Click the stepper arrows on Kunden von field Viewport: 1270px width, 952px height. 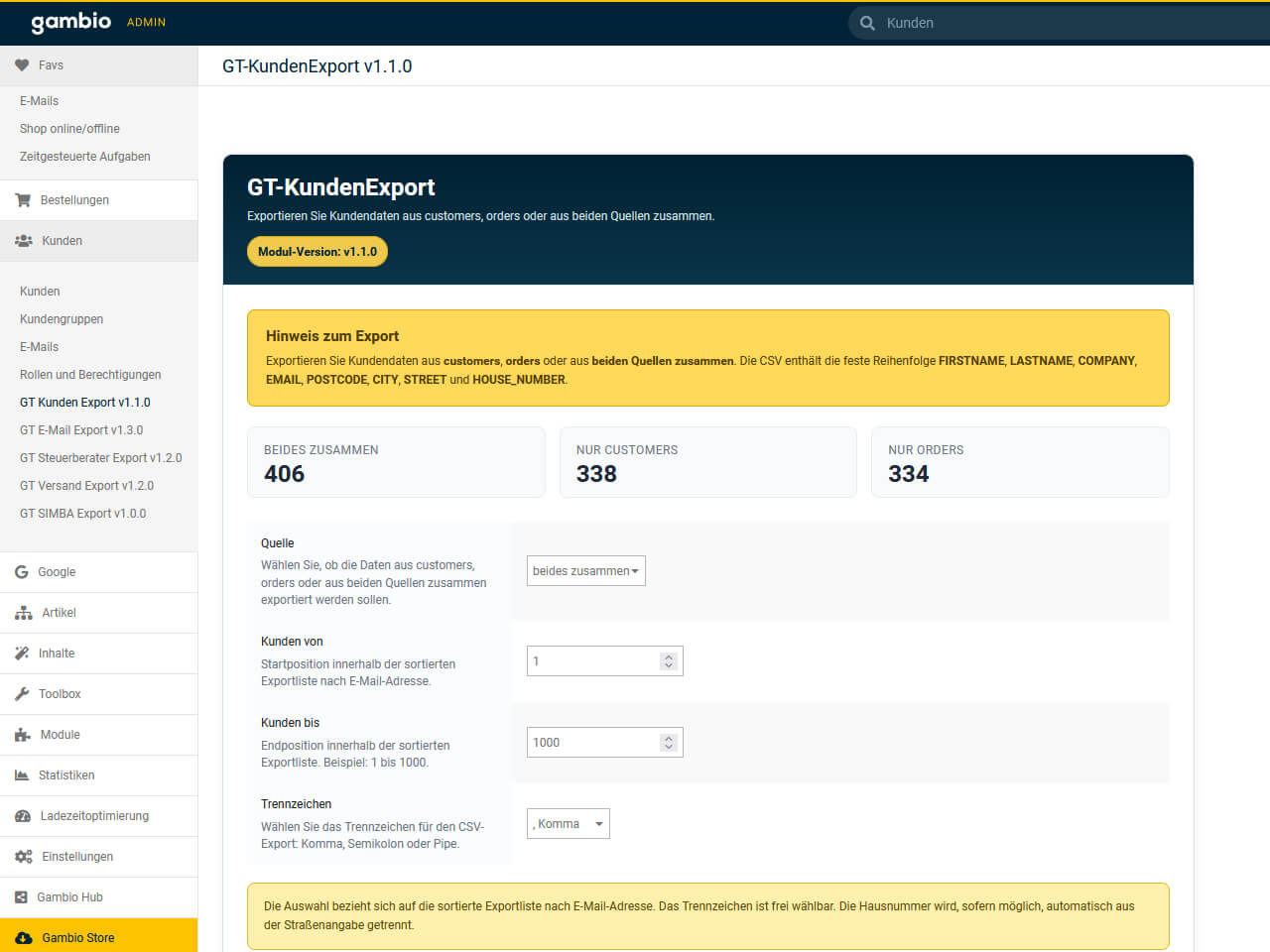coord(669,661)
